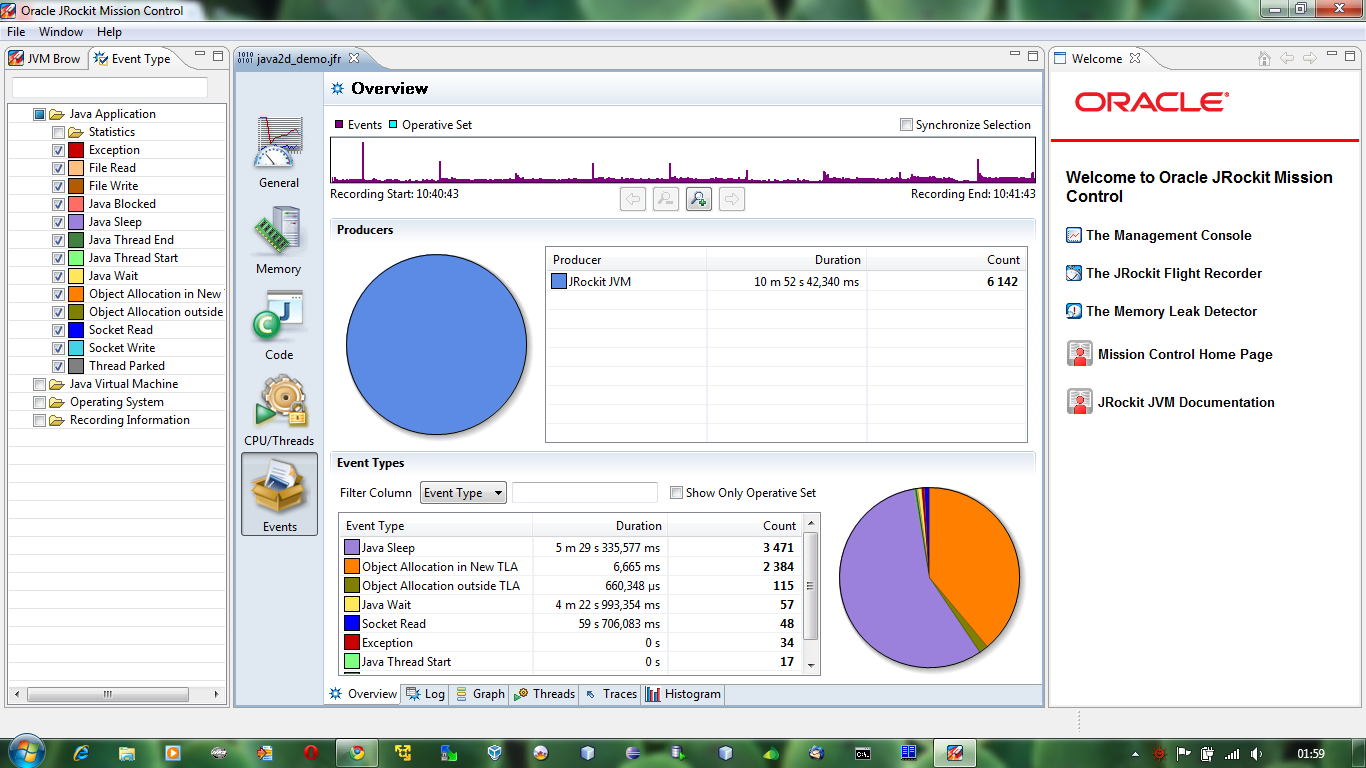This screenshot has height=768, width=1366.
Task: Sort Event Types table by Count header
Action: point(734,525)
